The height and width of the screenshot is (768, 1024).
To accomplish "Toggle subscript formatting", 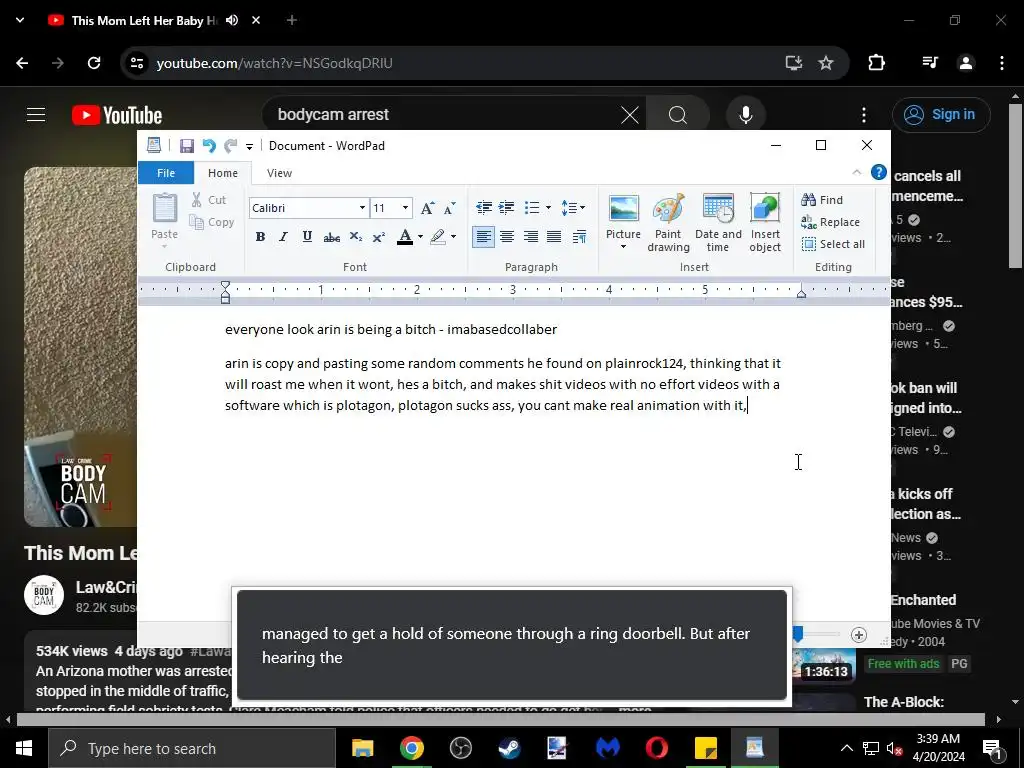I will click(x=355, y=236).
